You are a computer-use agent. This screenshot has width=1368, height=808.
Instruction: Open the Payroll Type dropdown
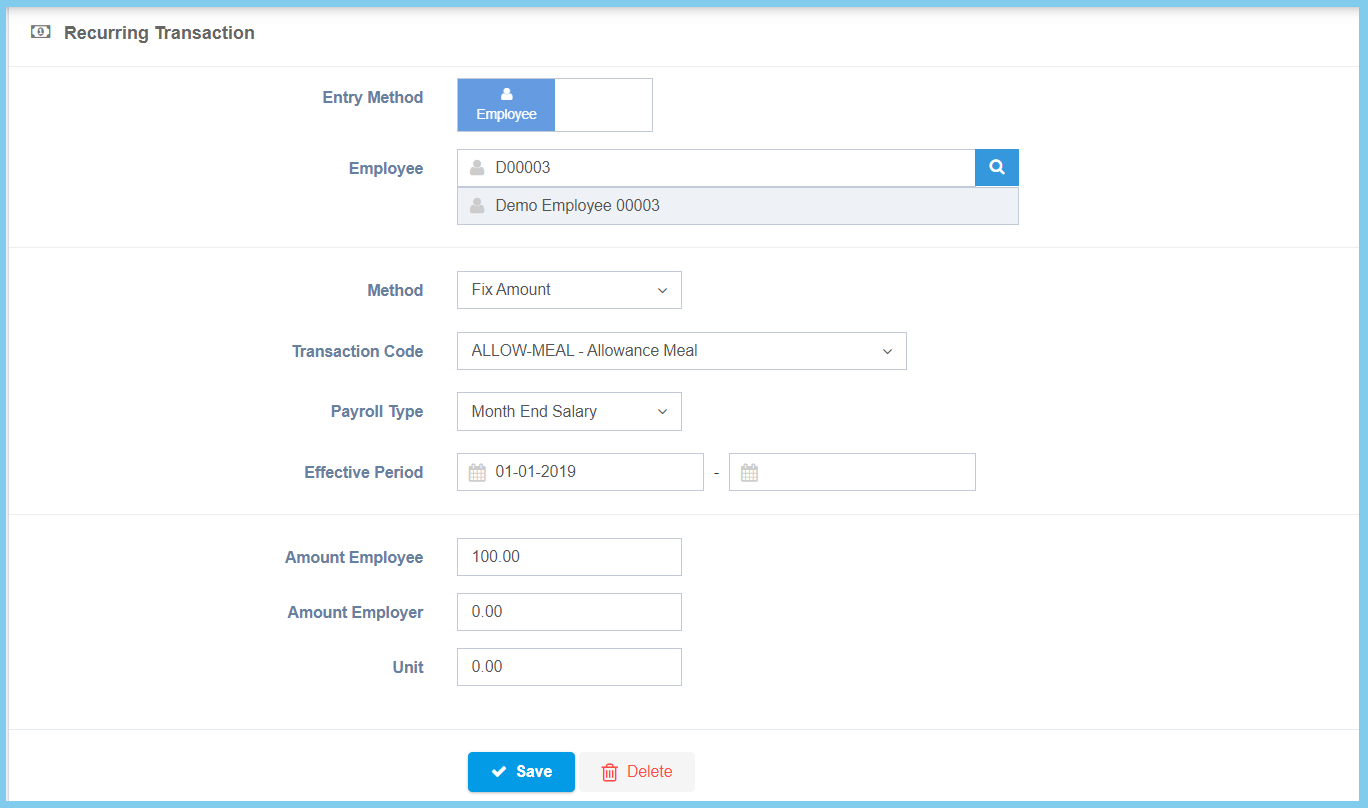[x=568, y=412]
